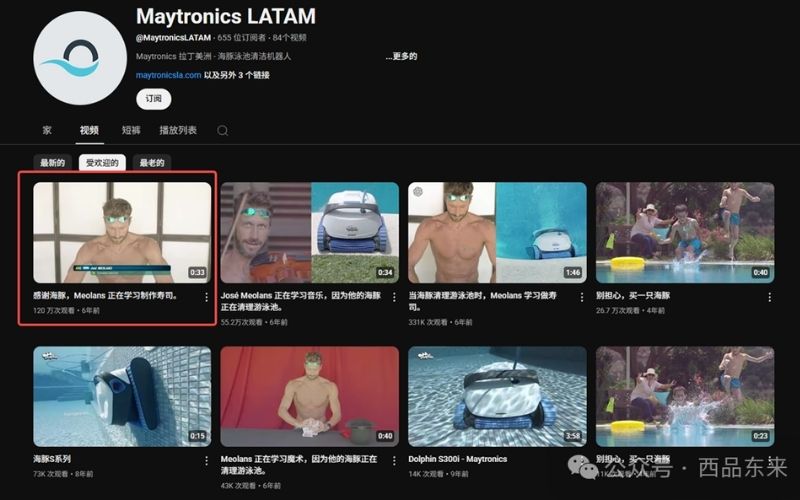
Task: Click the 84个视频 count text
Action: 289,38
